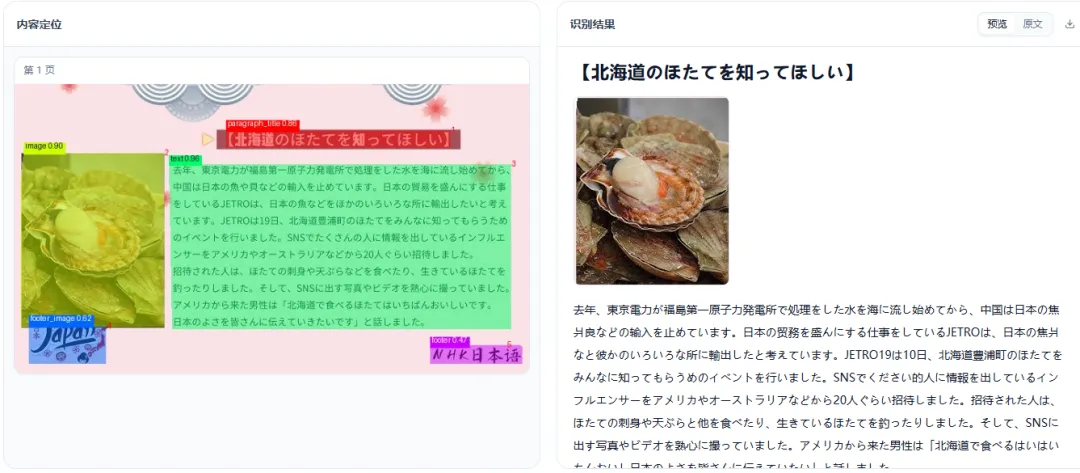Viewport: 1080px width, 473px height.
Task: Select the blue footer_image 0.62 label
Action: click(61, 319)
